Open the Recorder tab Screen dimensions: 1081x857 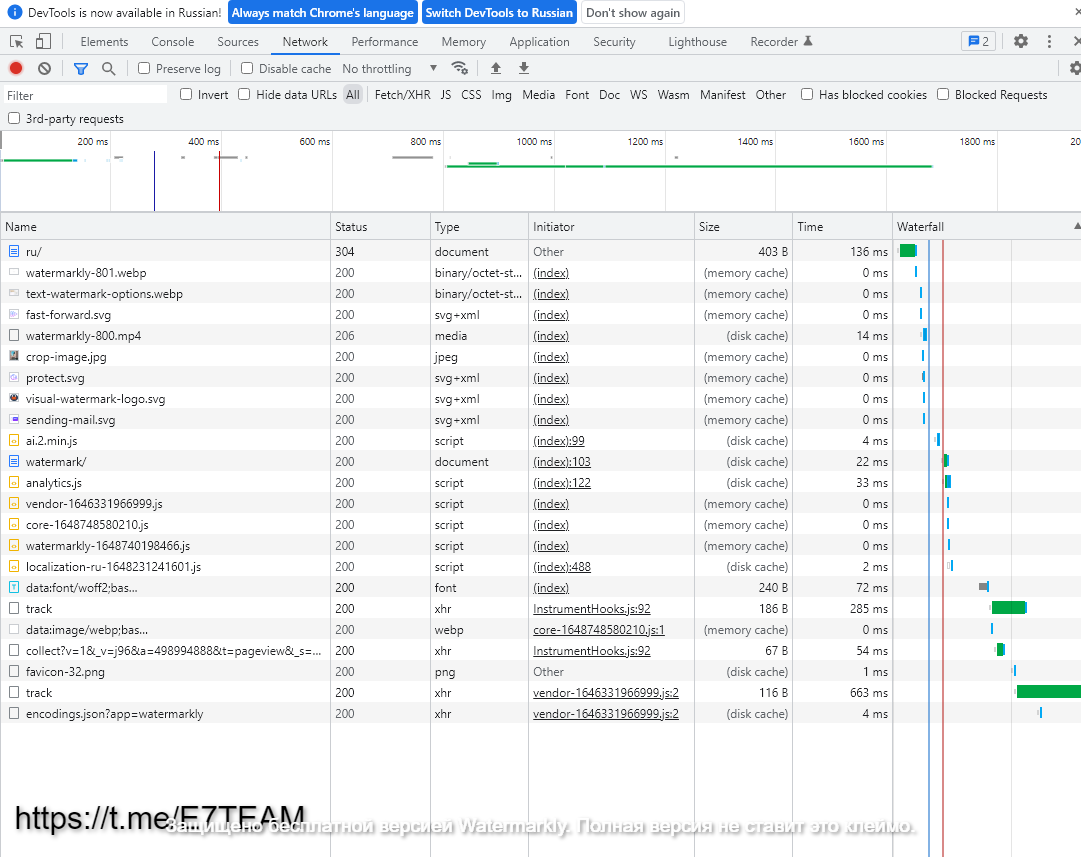[x=781, y=41]
